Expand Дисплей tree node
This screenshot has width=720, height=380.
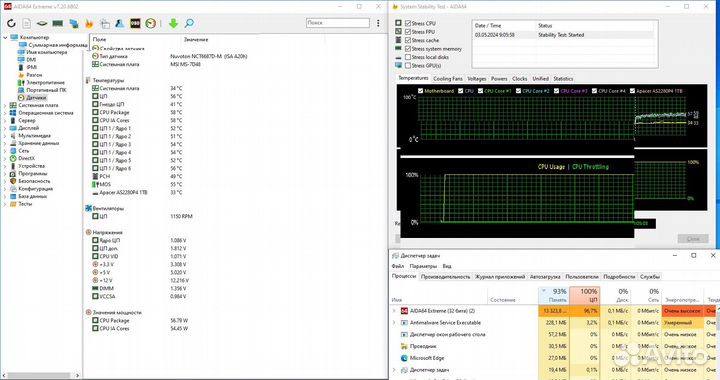point(5,128)
